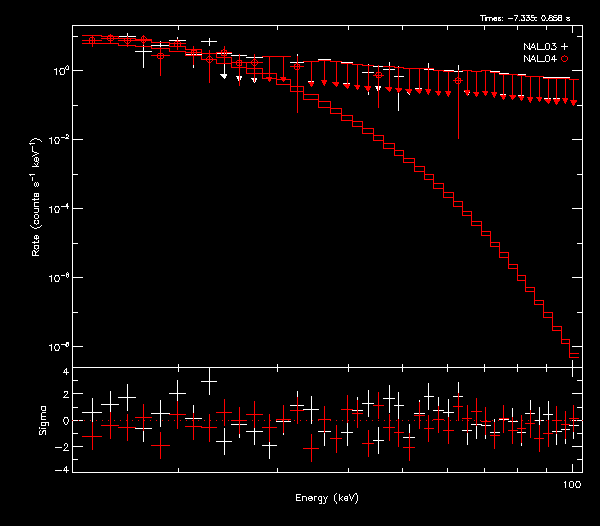Click the -4 tick label on Sigma axis
This screenshot has height=526, width=600.
click(x=63, y=470)
